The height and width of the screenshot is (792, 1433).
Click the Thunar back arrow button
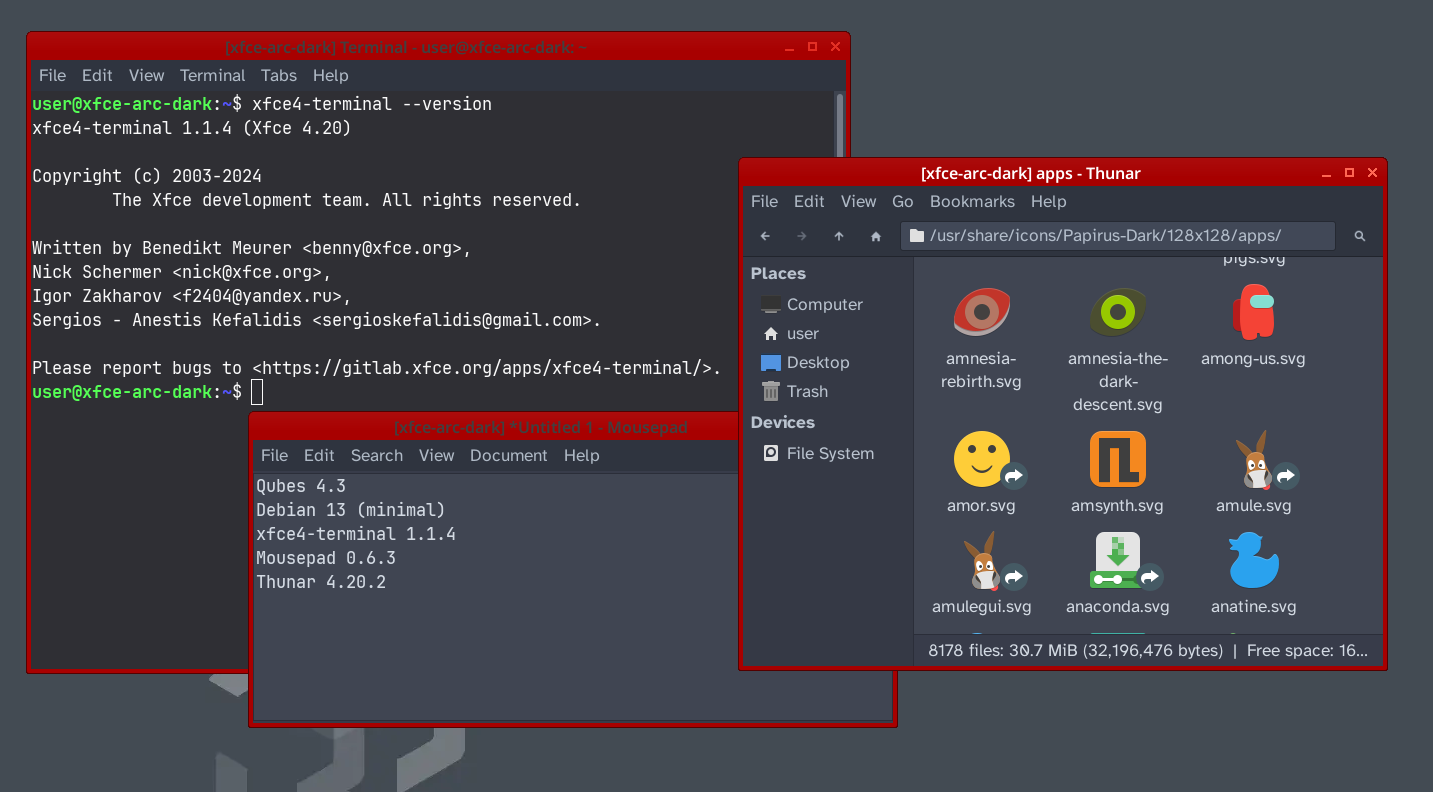click(x=765, y=236)
